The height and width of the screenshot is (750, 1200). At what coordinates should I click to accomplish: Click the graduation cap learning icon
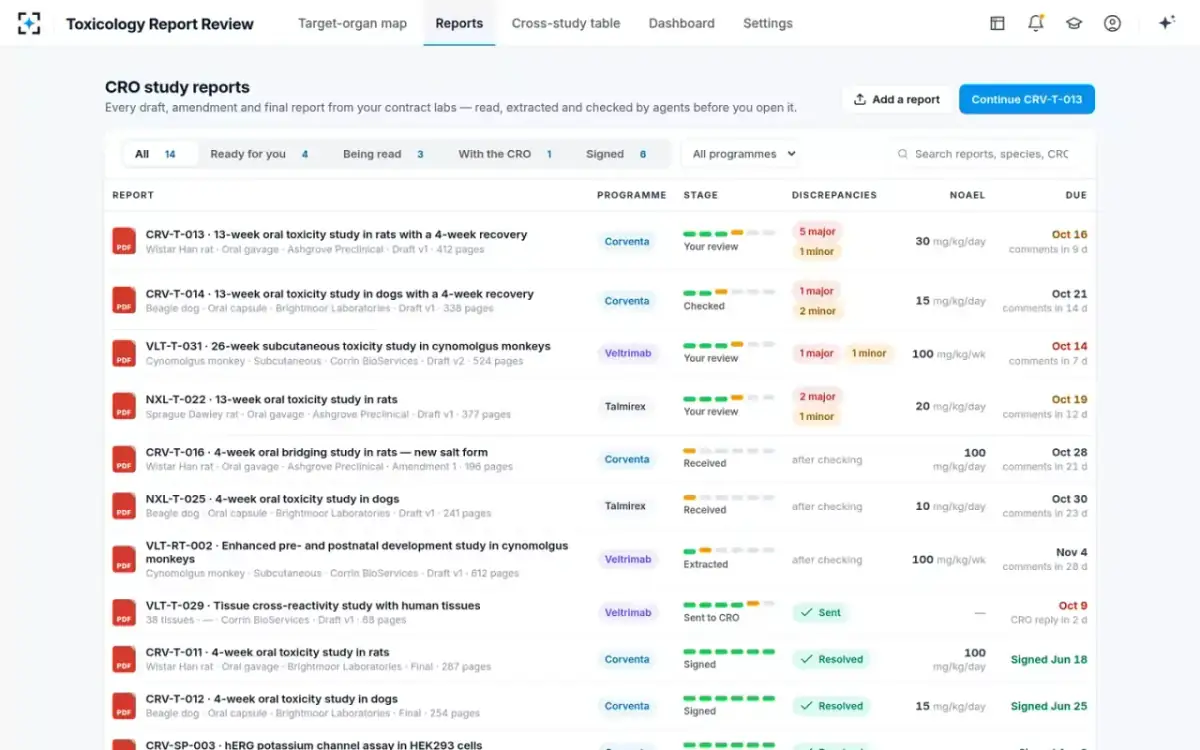pos(1074,23)
